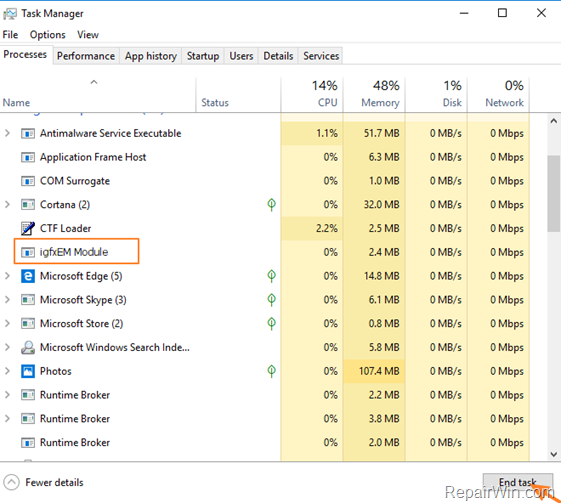561x503 pixels.
Task: Click the Cortana process icon
Action: pos(28,205)
